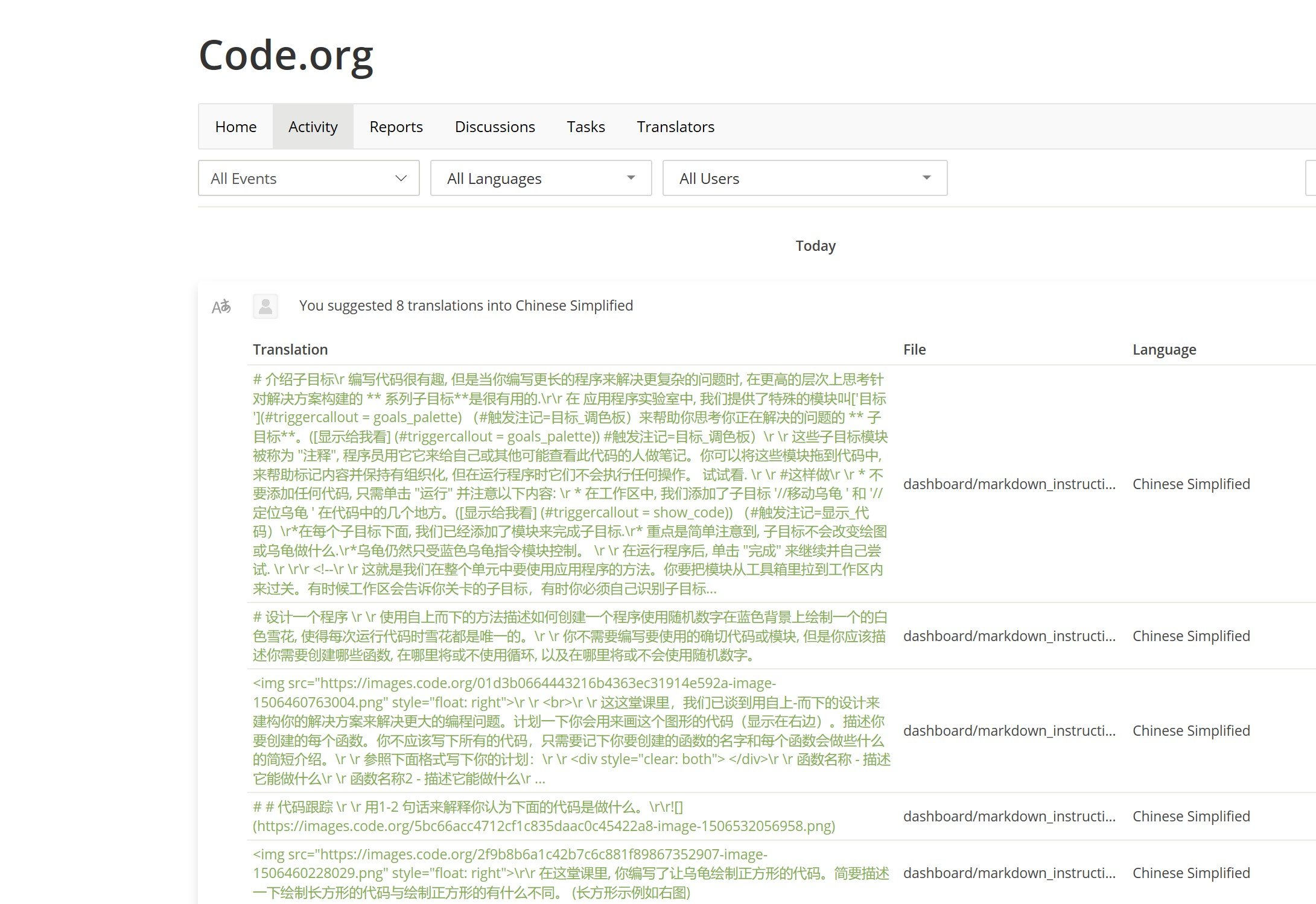
Task: Click the user avatar placeholder icon
Action: click(x=265, y=306)
